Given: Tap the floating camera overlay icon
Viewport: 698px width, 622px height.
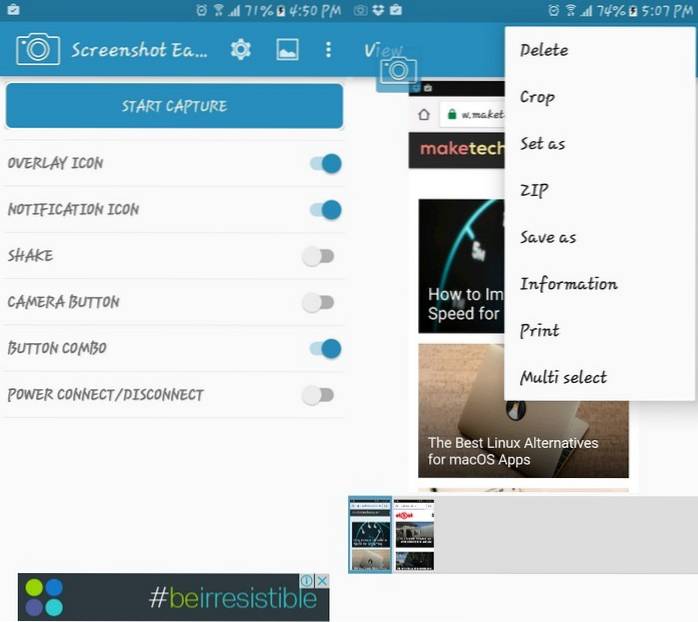Looking at the screenshot, I should click(x=397, y=71).
